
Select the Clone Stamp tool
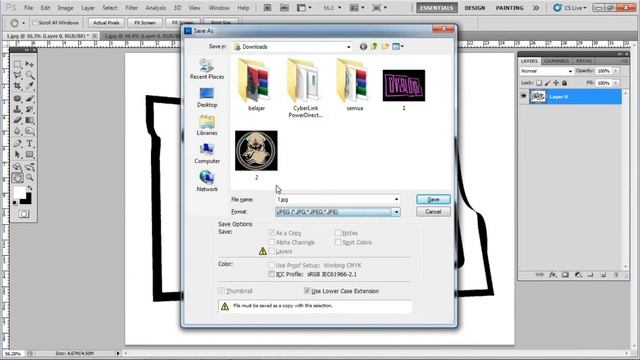click(x=18, y=109)
